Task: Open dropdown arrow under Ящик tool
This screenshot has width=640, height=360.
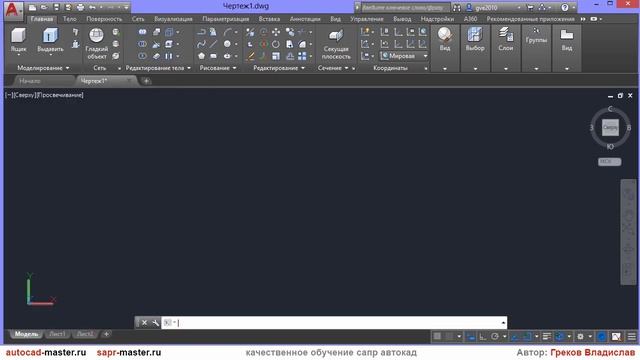Action: (x=18, y=55)
